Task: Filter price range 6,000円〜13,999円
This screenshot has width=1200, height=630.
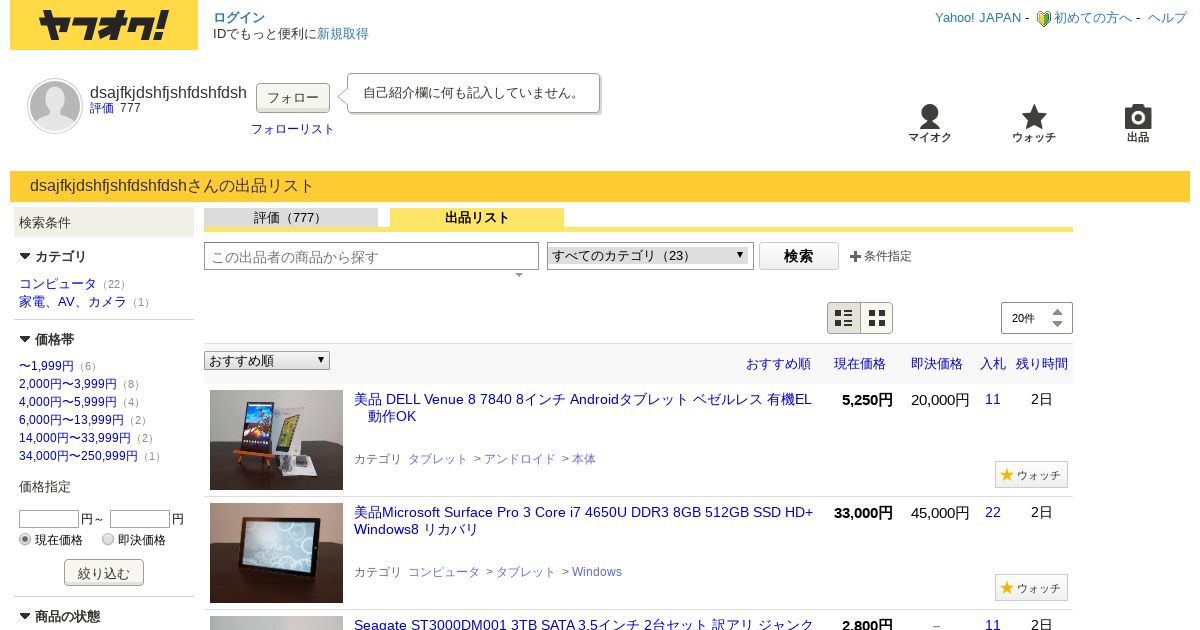Action: pos(71,420)
